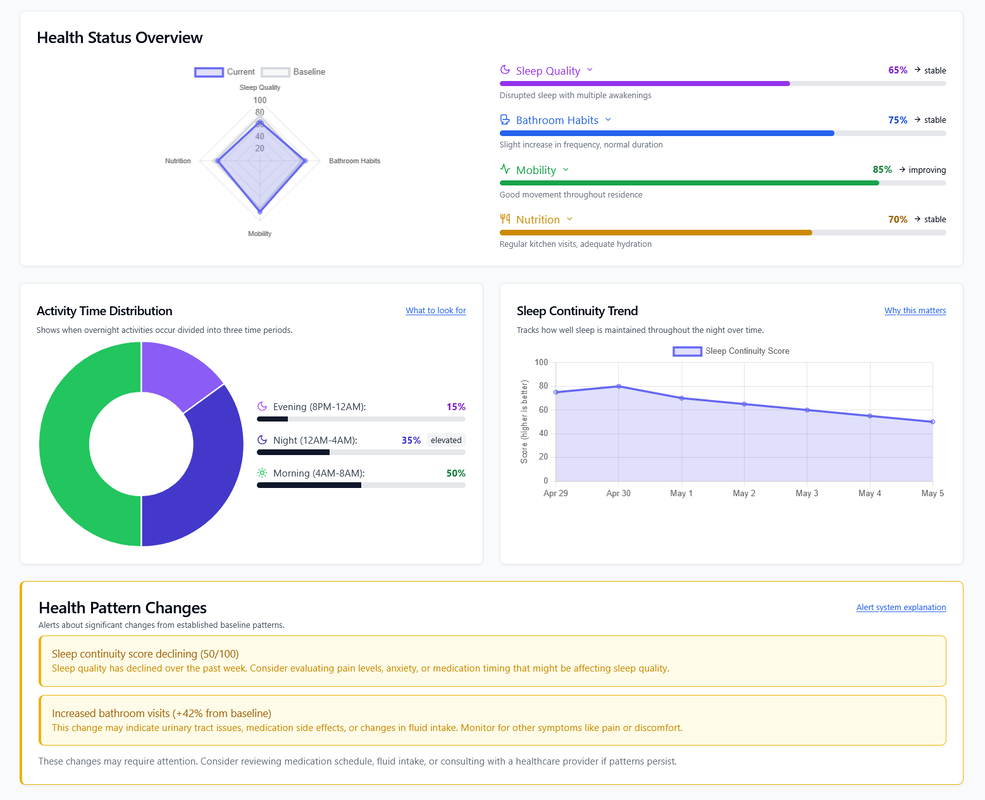Screen dimensions: 985x800
Task: Click the Bathroom Habits label
Action: [557, 120]
